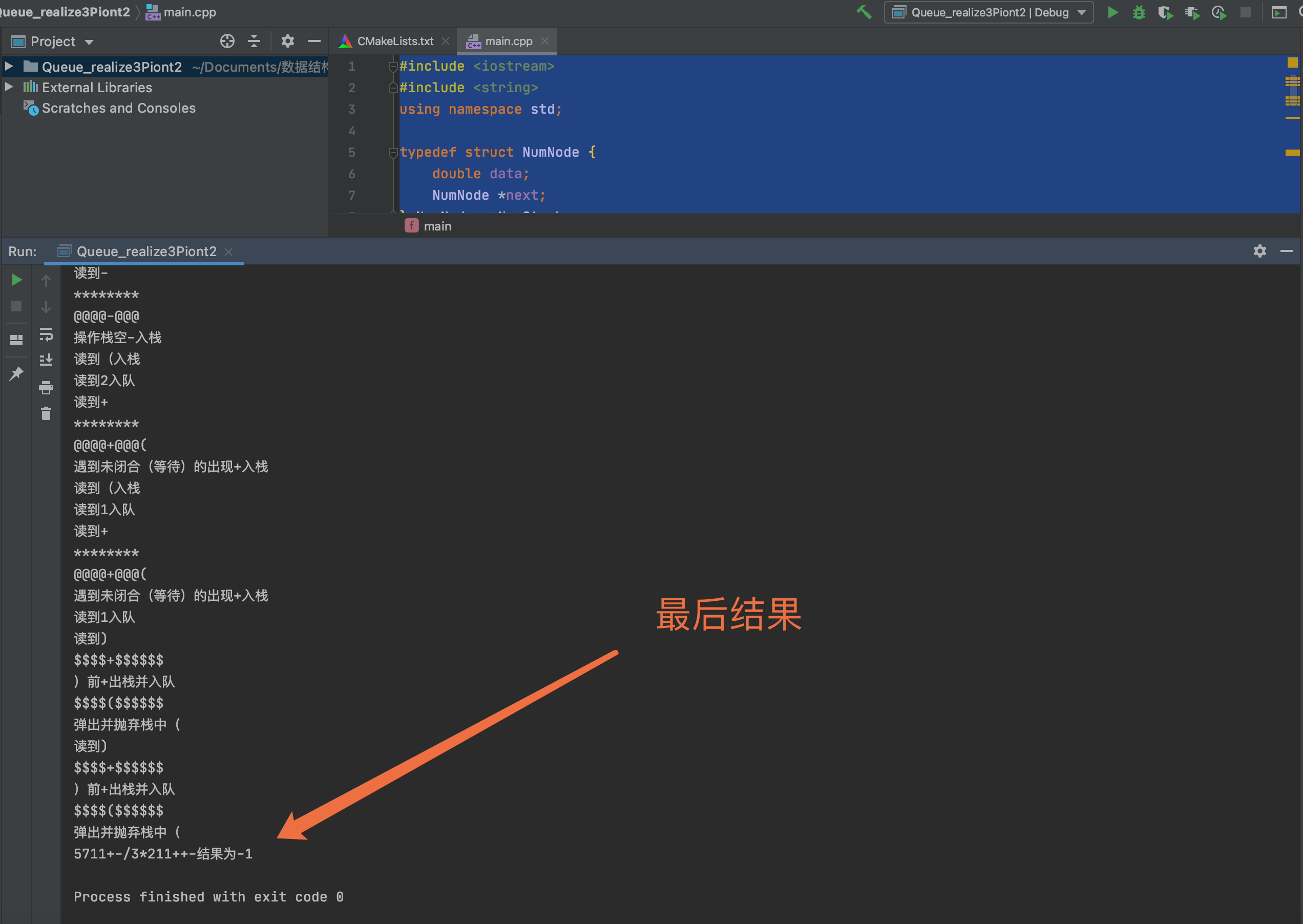Locate open file with Project view crosshair icon
This screenshot has height=924, width=1303.
click(x=227, y=40)
